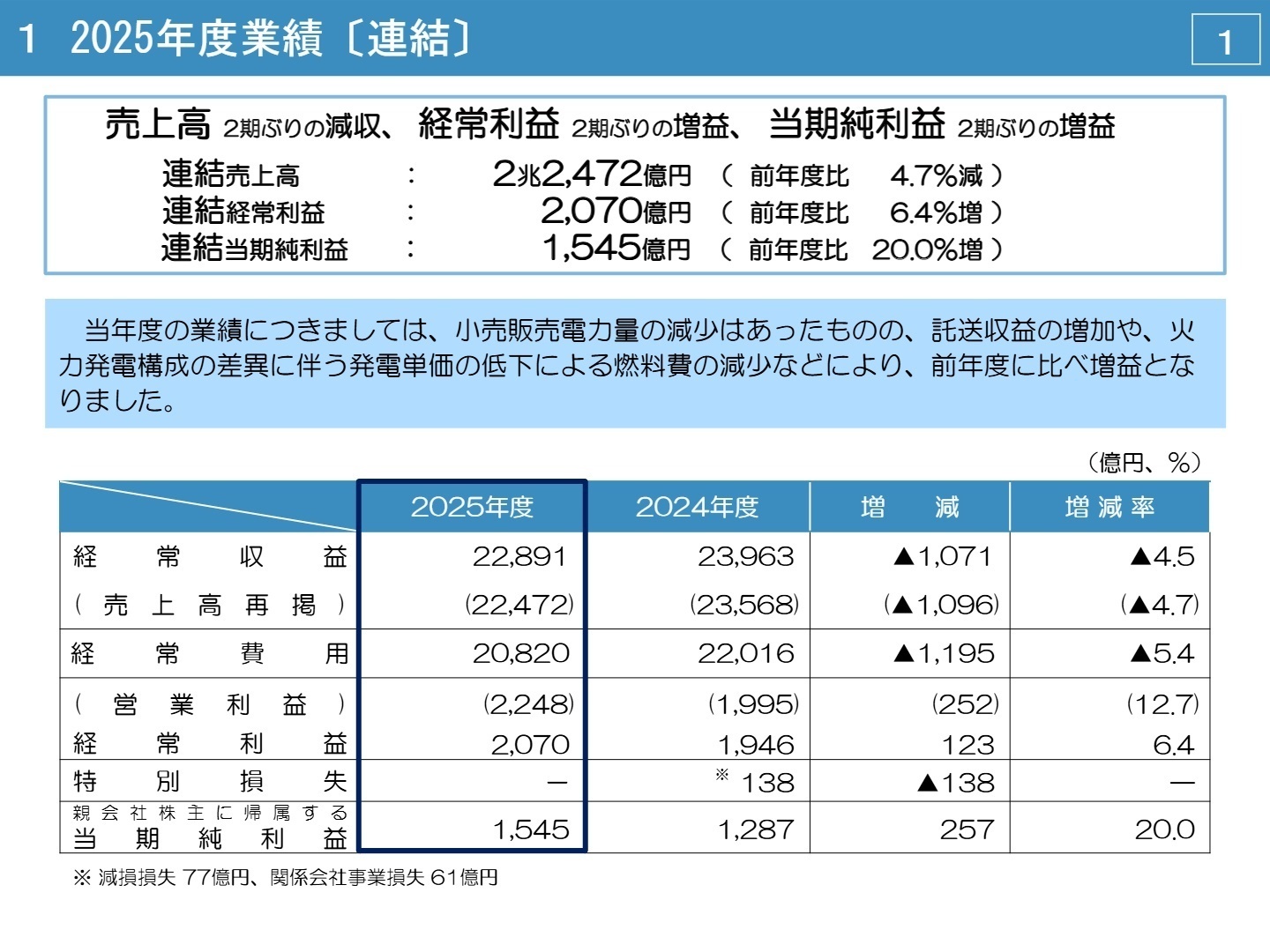Screen dimensions: 1270x952
Task: Click the 経常費用 row label
Action: [x=210, y=653]
